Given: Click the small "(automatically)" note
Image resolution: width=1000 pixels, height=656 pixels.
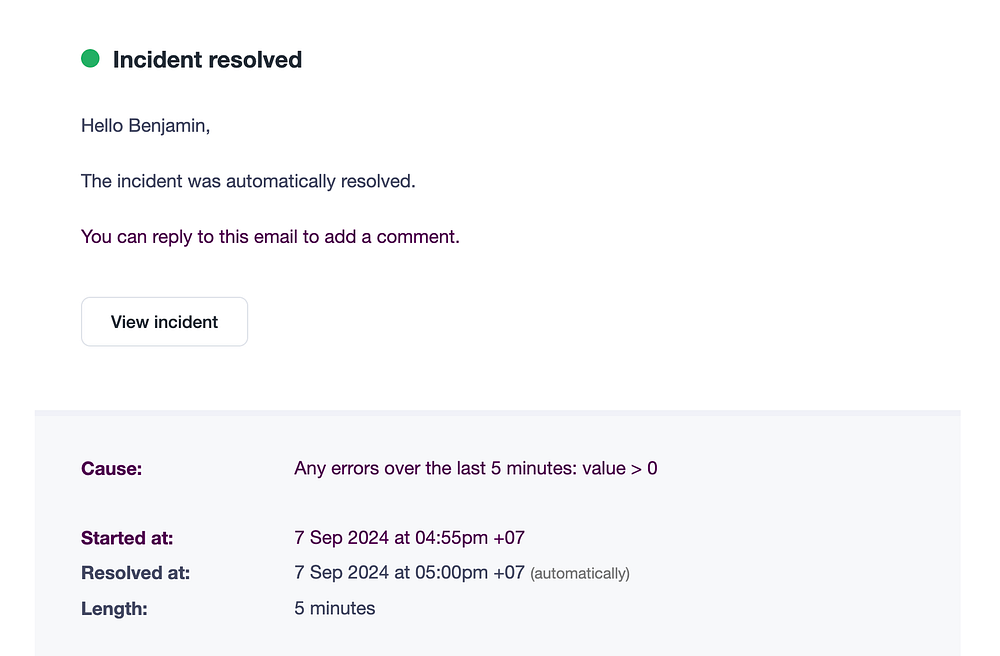Looking at the screenshot, I should click(580, 574).
